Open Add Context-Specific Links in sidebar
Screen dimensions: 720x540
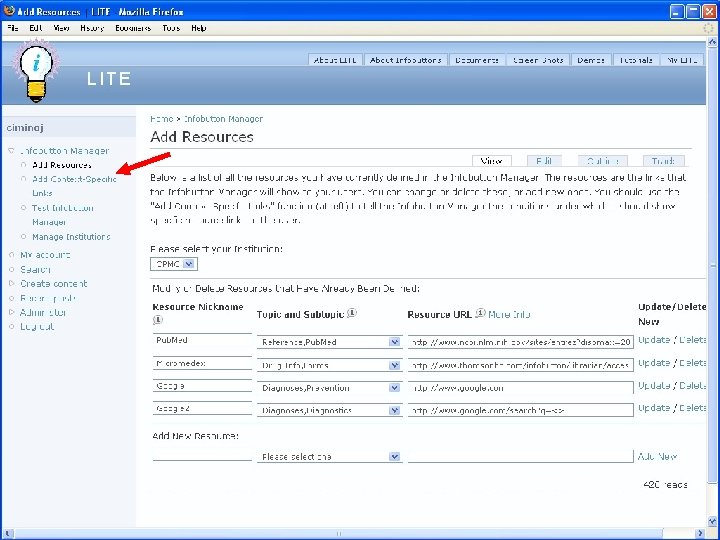click(74, 186)
